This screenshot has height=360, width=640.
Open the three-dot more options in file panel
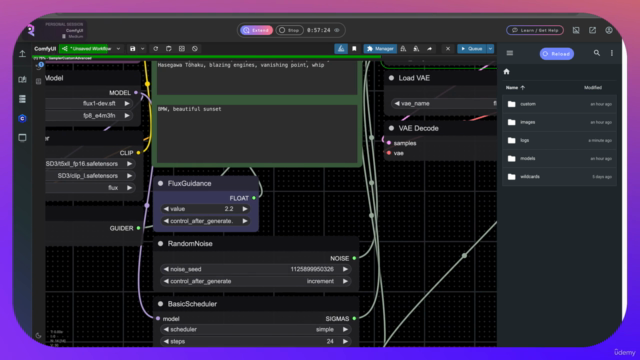click(x=612, y=53)
